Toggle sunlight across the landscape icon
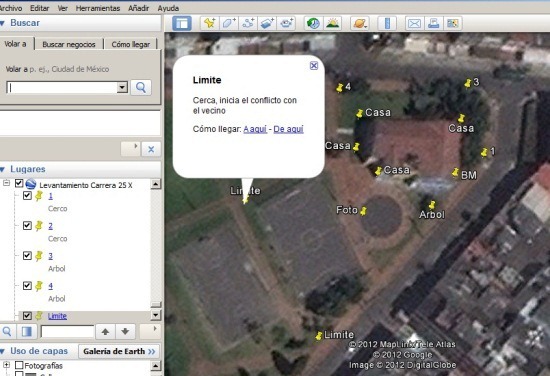 [x=333, y=24]
